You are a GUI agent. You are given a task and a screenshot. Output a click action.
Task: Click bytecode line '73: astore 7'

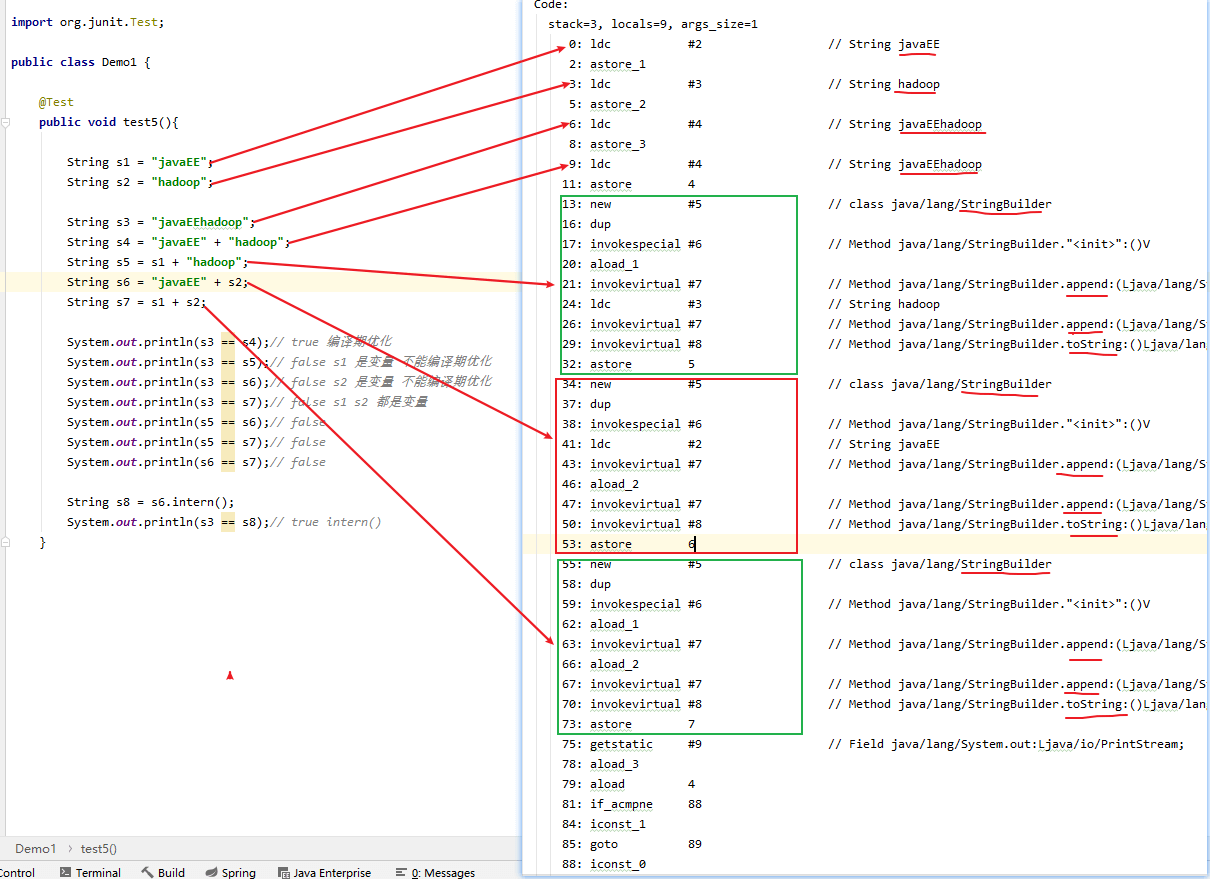628,724
